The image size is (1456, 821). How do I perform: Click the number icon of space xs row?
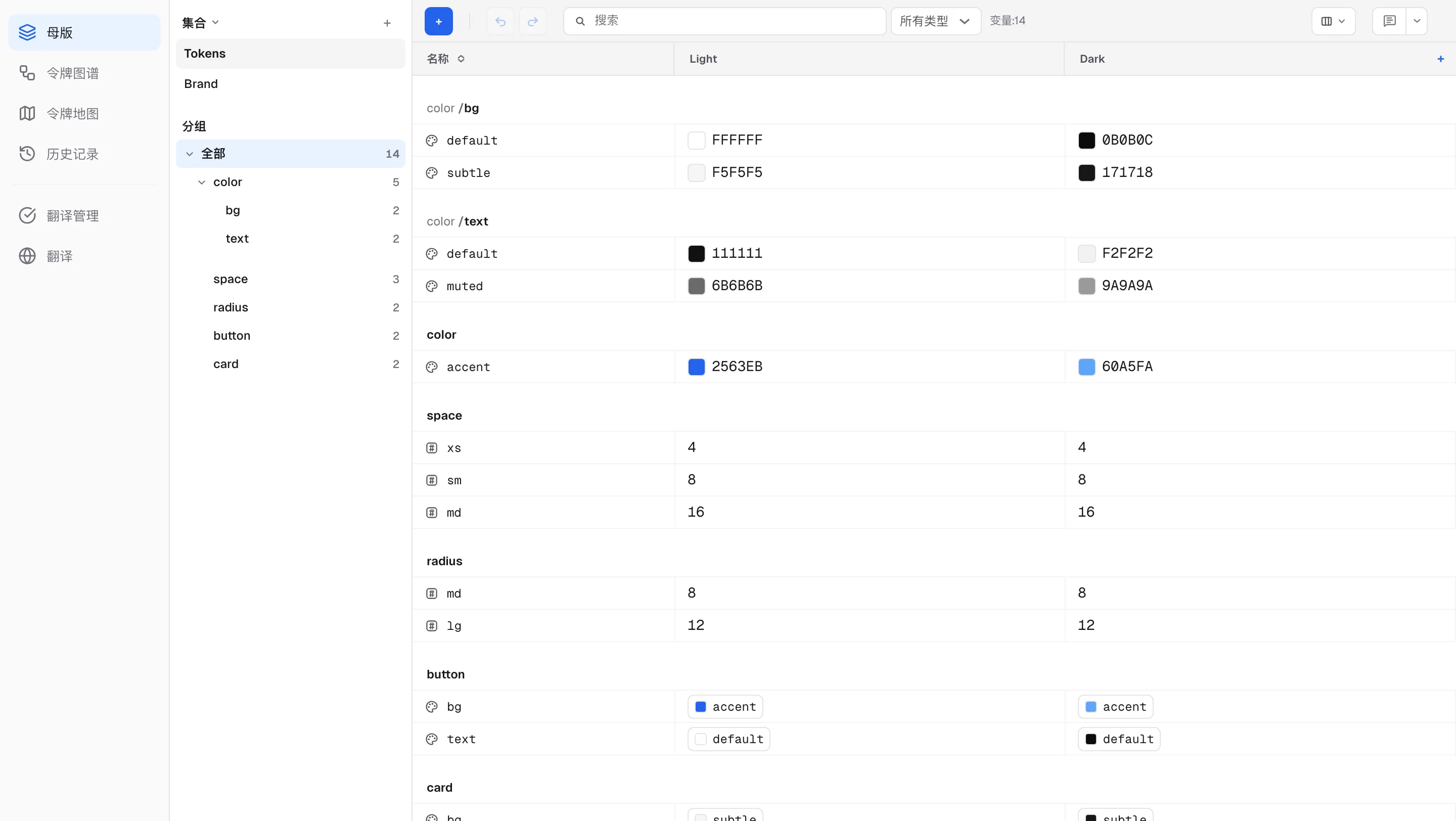coord(432,447)
